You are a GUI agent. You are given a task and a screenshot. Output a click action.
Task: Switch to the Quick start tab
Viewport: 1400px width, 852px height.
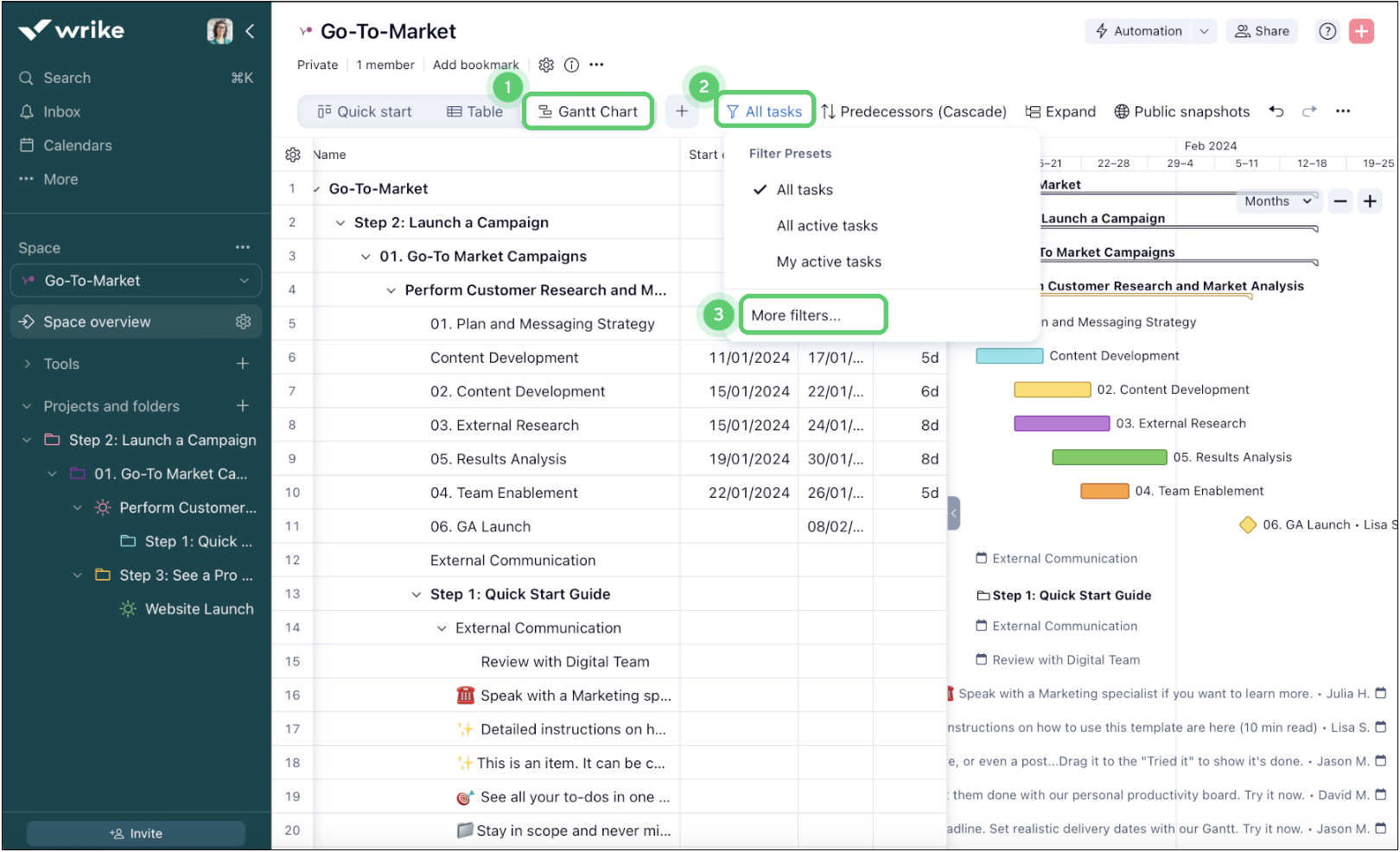tap(365, 111)
